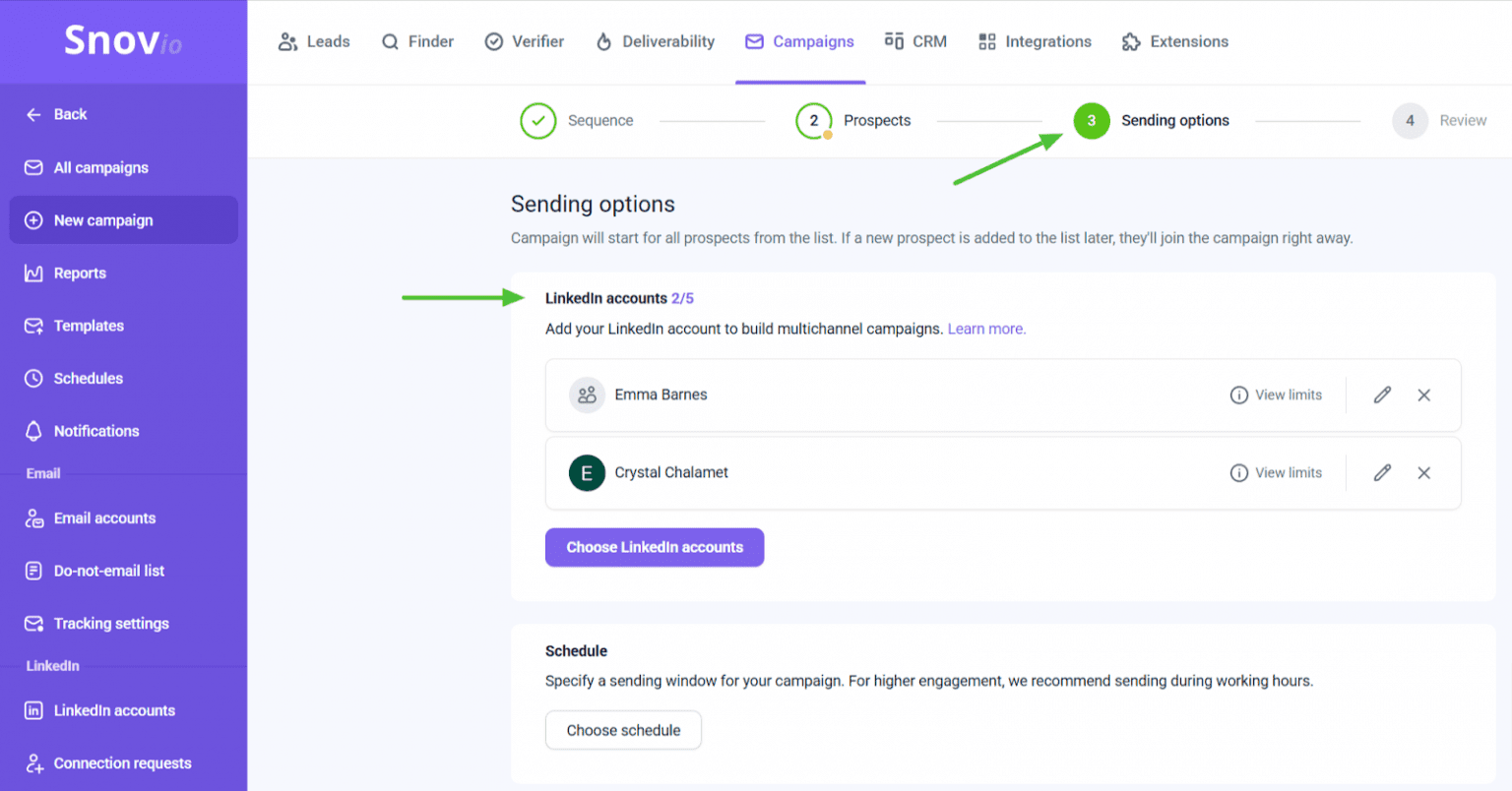Open the Verifier tool from top navigation

point(524,41)
